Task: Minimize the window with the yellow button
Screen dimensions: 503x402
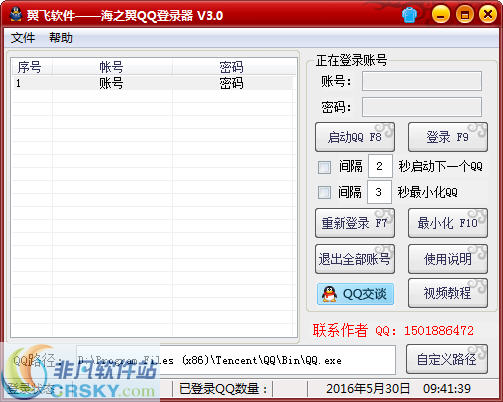Action: click(441, 15)
